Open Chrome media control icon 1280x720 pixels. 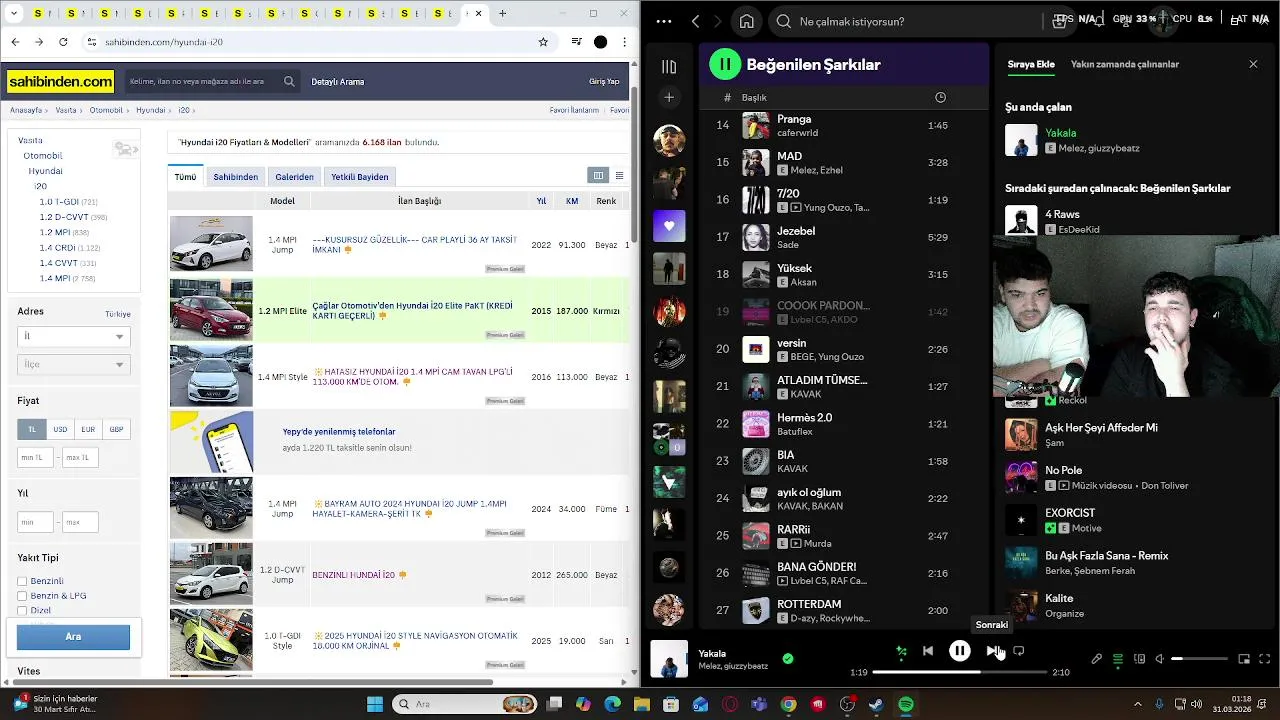(x=576, y=42)
